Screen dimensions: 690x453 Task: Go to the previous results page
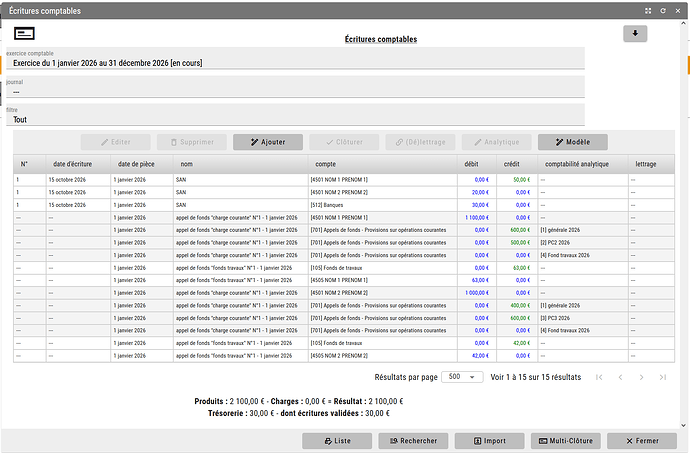pos(620,377)
